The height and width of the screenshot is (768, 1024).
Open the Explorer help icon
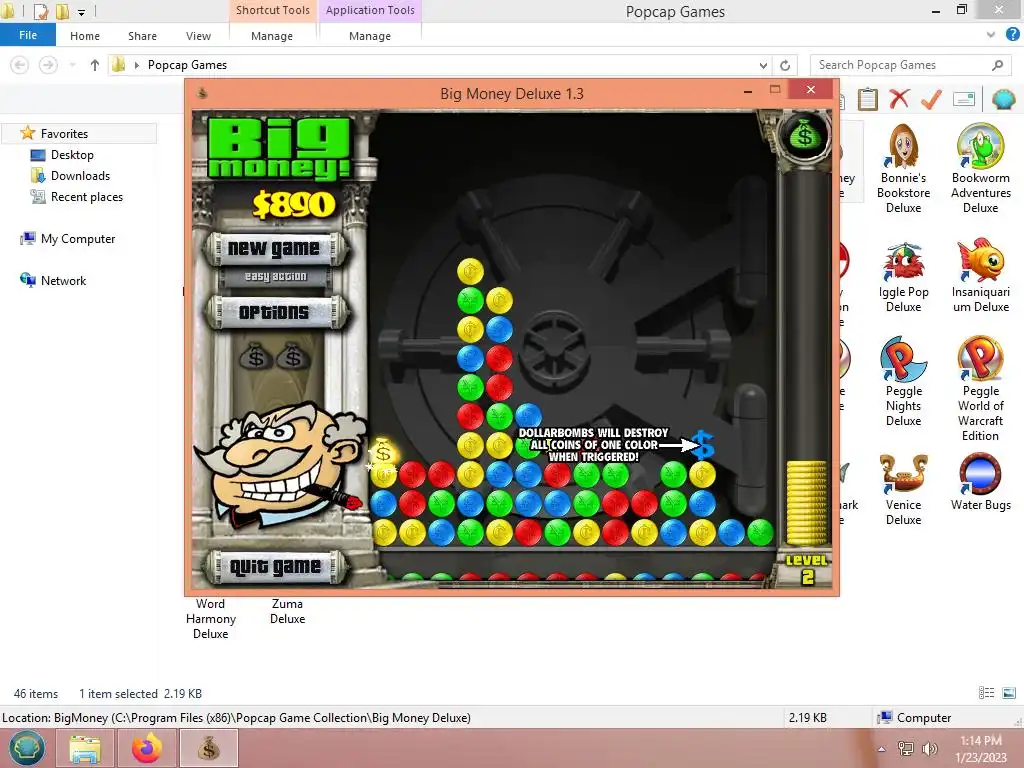[x=1012, y=35]
